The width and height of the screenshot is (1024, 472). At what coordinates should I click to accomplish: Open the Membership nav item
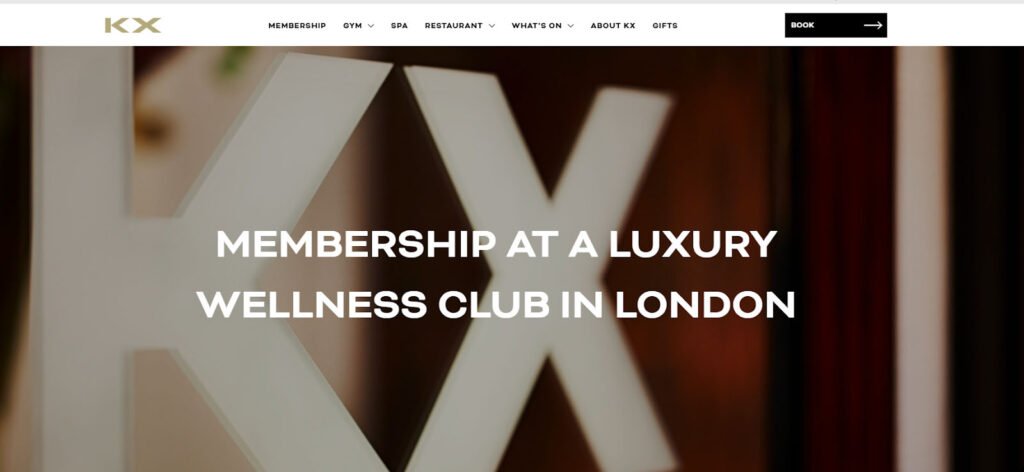coord(297,25)
